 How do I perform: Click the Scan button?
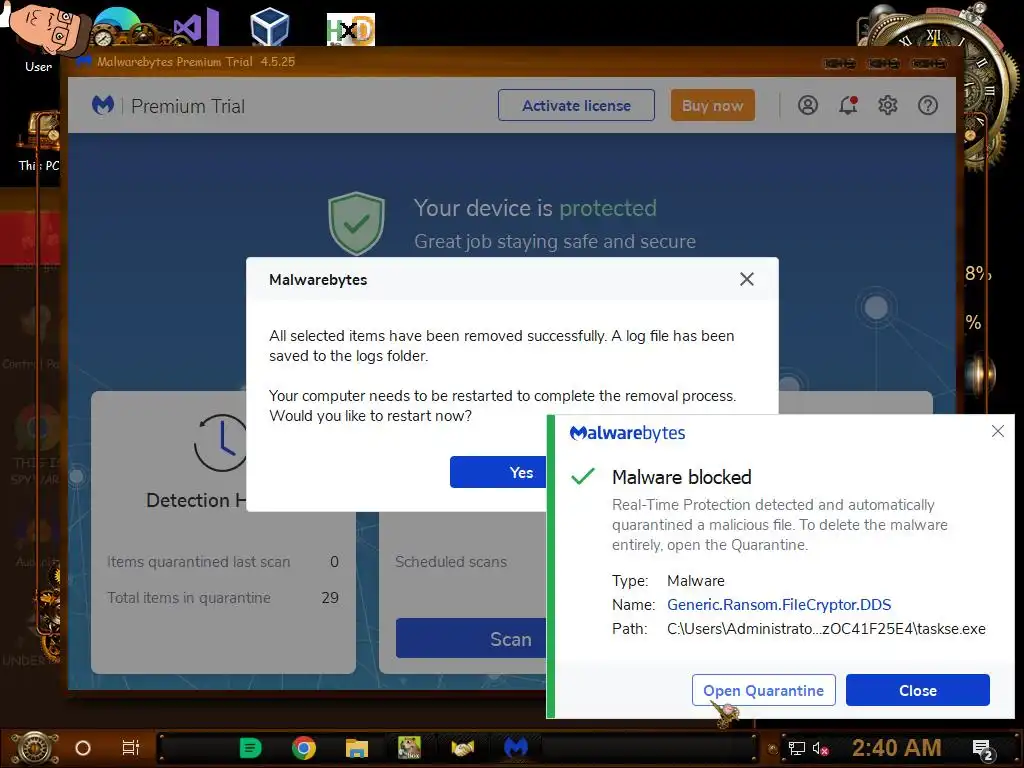pos(472,639)
